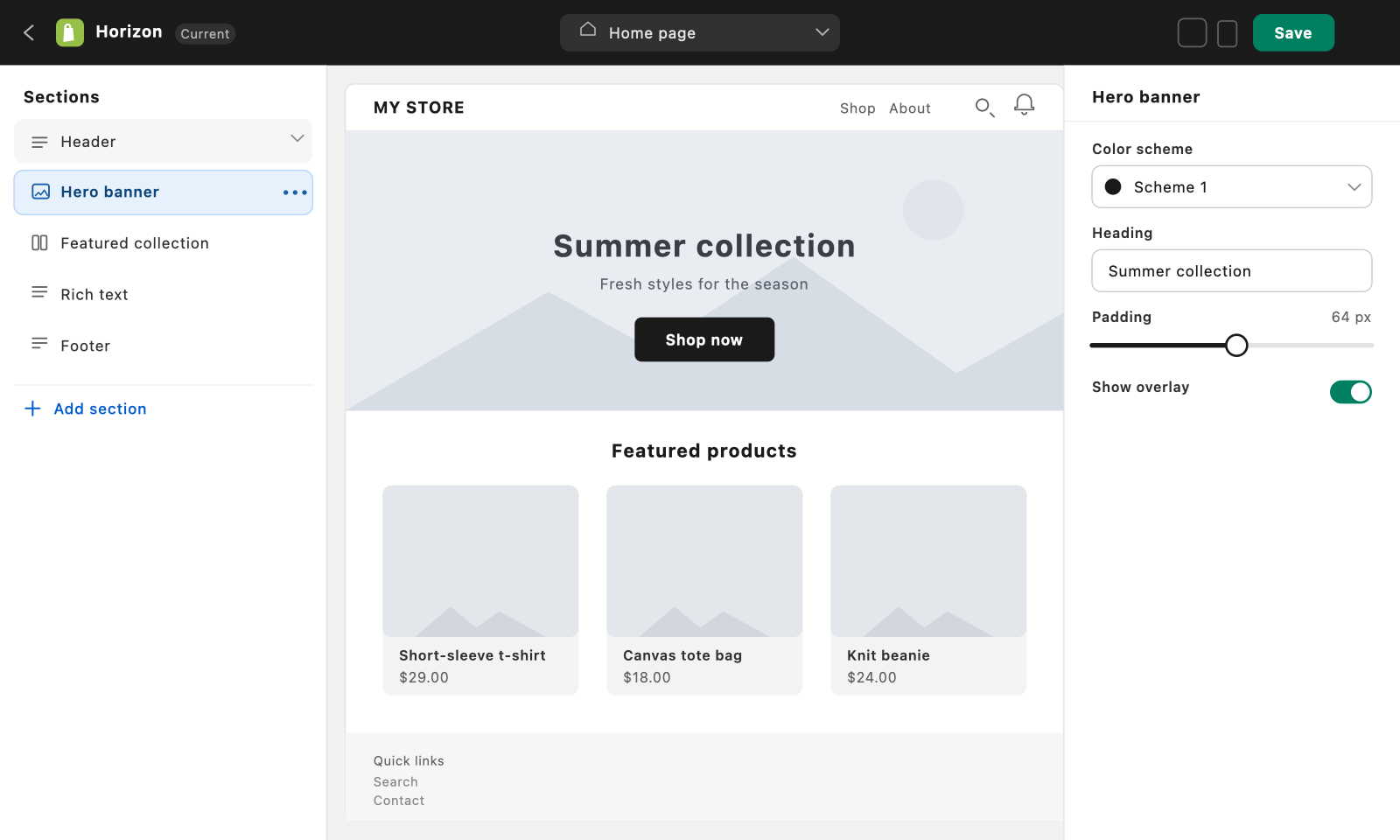Click the Knit beanie product title
The height and width of the screenshot is (840, 1400).
[888, 655]
